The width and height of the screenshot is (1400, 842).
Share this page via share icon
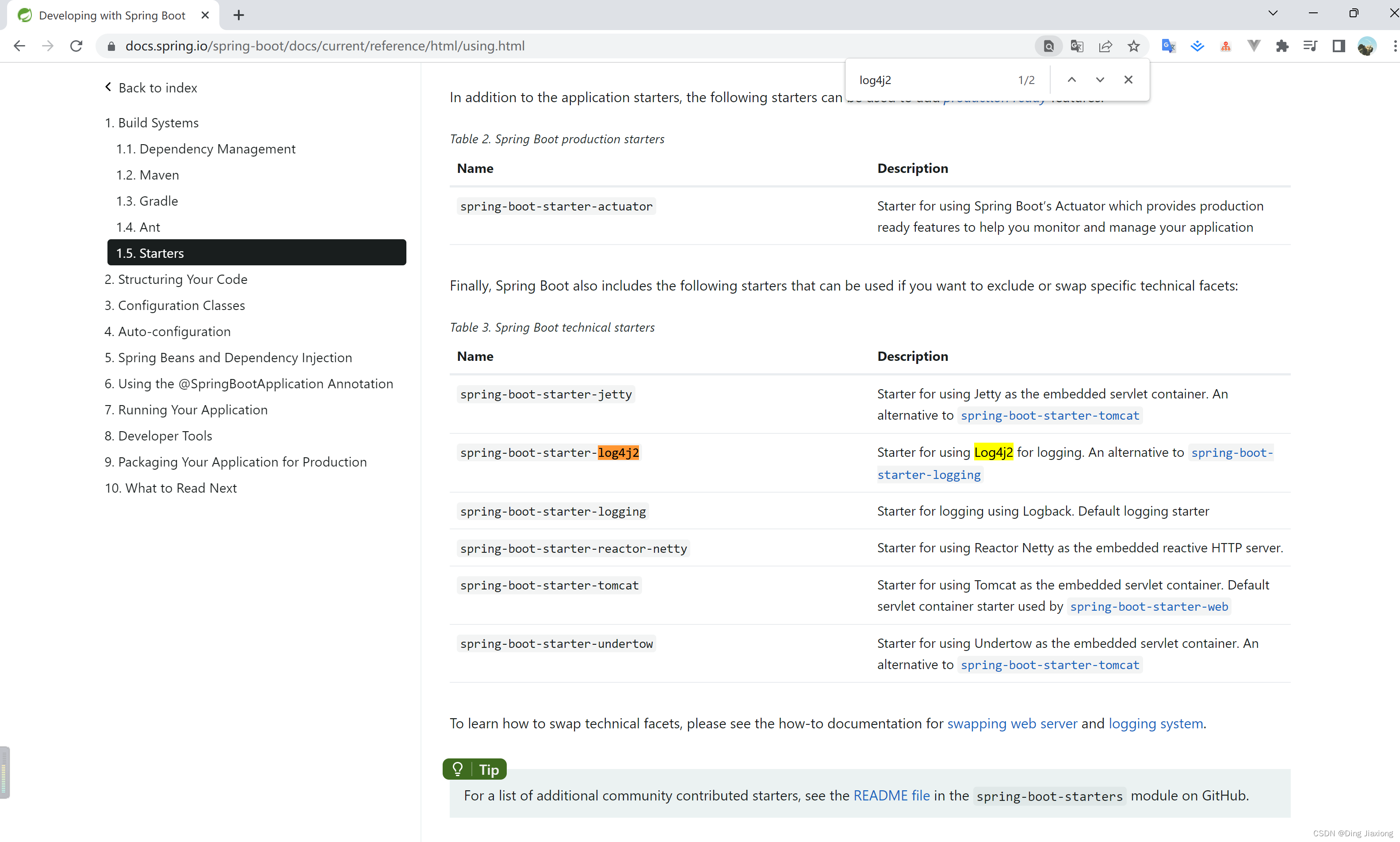(x=1105, y=46)
